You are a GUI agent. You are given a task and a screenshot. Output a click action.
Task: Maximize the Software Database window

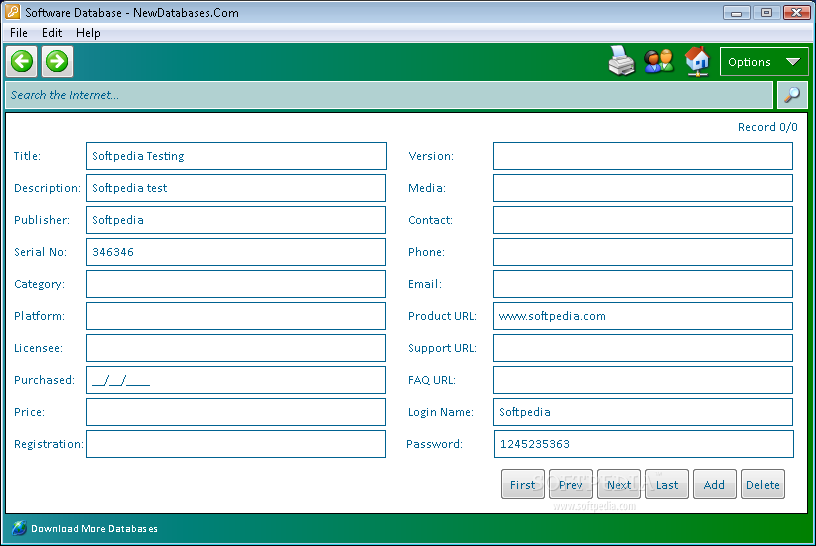[766, 12]
